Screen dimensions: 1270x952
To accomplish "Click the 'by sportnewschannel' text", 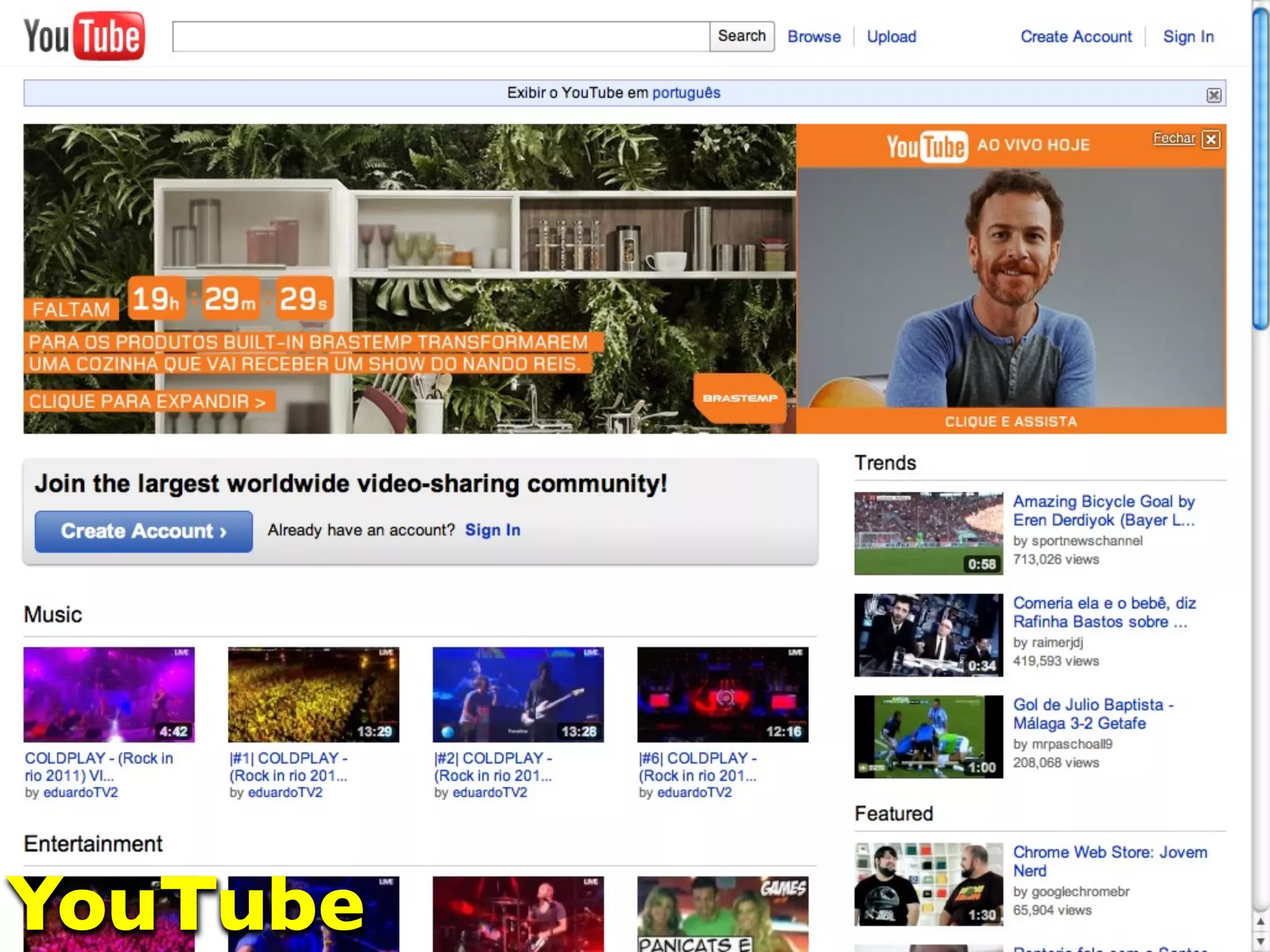I will click(x=1078, y=541).
